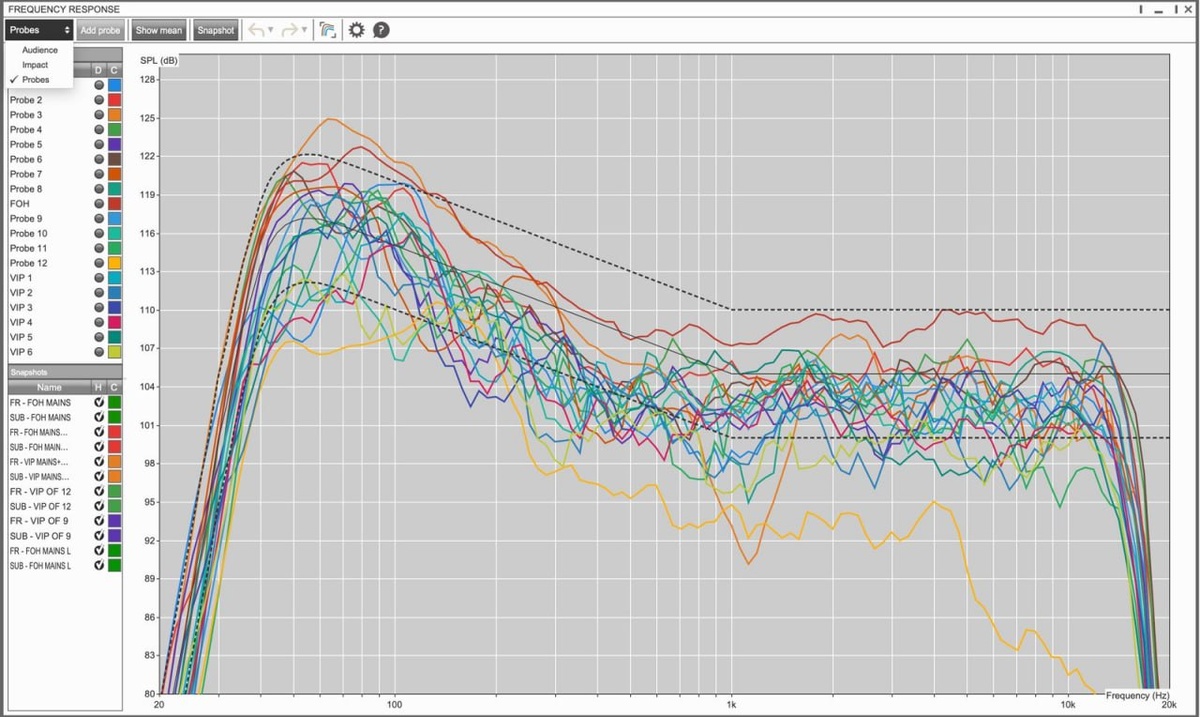The height and width of the screenshot is (717, 1200).
Task: Choose Impact from the view menu
Action: [35, 65]
